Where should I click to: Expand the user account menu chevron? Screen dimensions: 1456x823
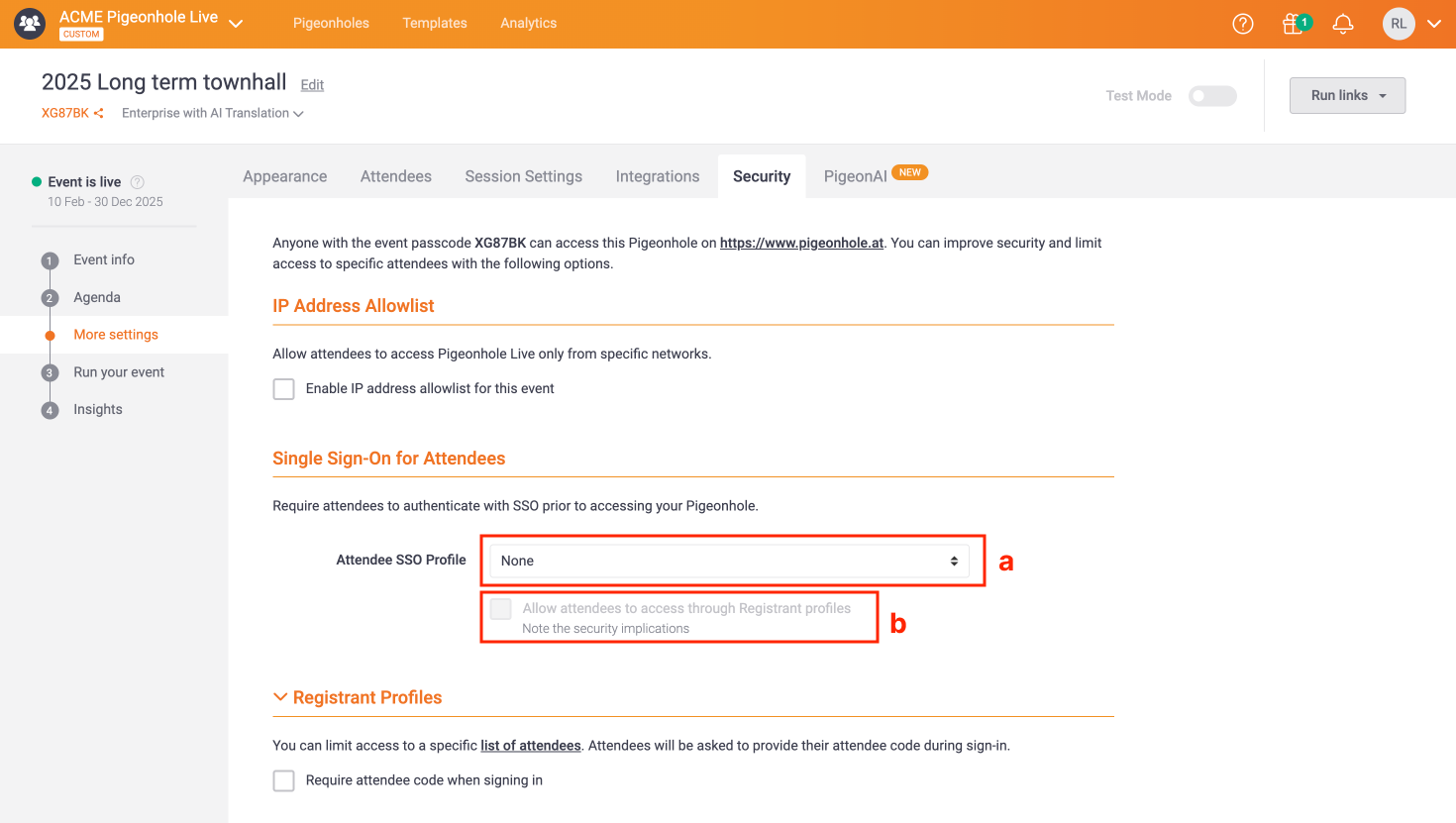point(1433,24)
